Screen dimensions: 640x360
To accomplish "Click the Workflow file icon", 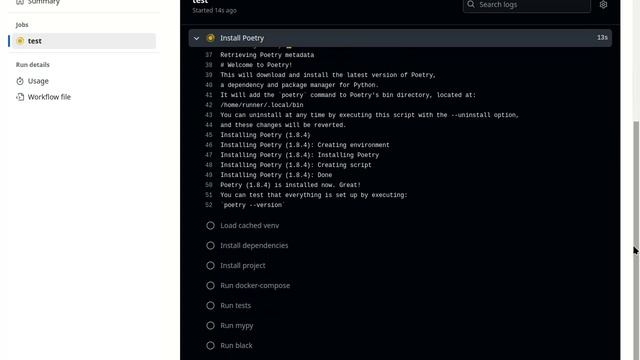I will point(20,97).
